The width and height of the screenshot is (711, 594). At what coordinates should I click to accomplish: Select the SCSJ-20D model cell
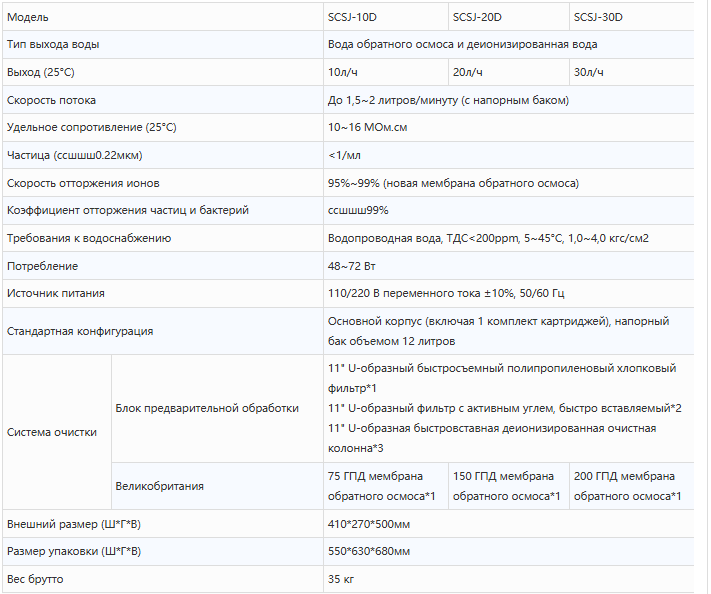coord(479,17)
